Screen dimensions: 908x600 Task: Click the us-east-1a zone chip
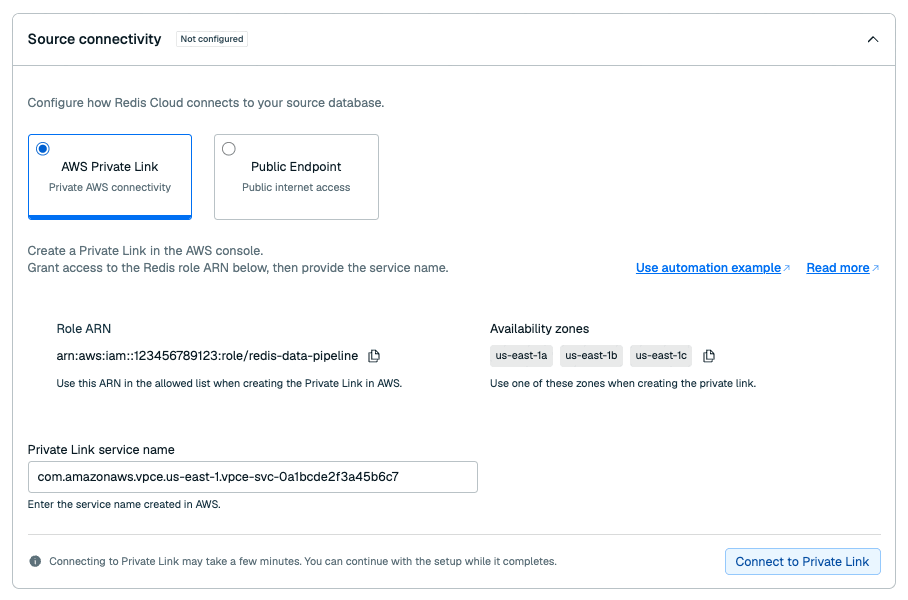[x=521, y=356]
